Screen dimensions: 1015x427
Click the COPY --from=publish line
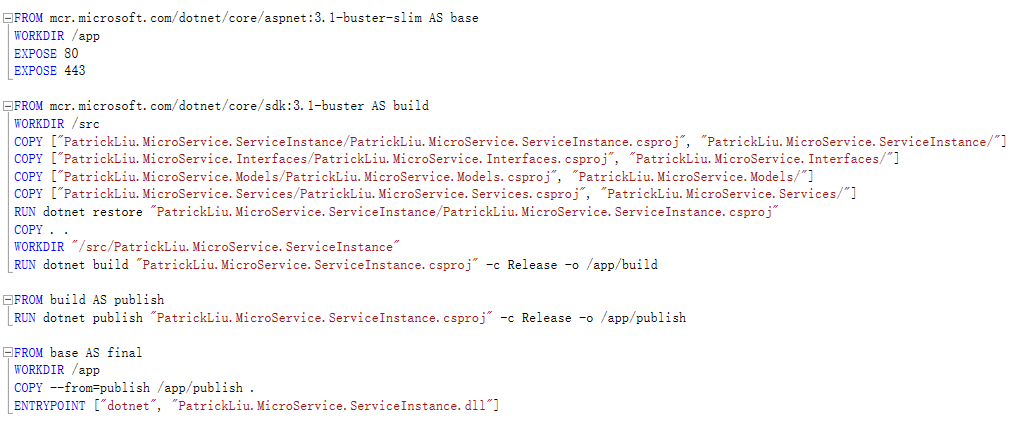coord(134,388)
